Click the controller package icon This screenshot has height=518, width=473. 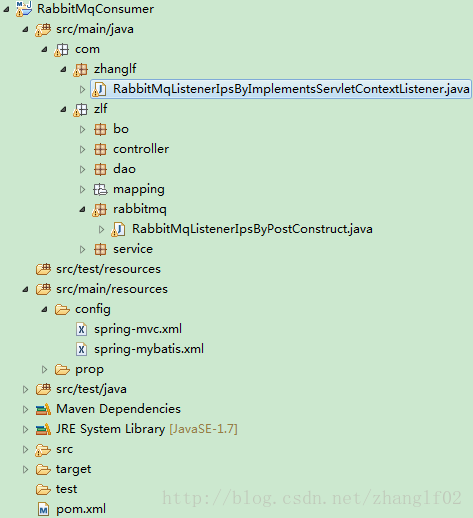coord(100,149)
